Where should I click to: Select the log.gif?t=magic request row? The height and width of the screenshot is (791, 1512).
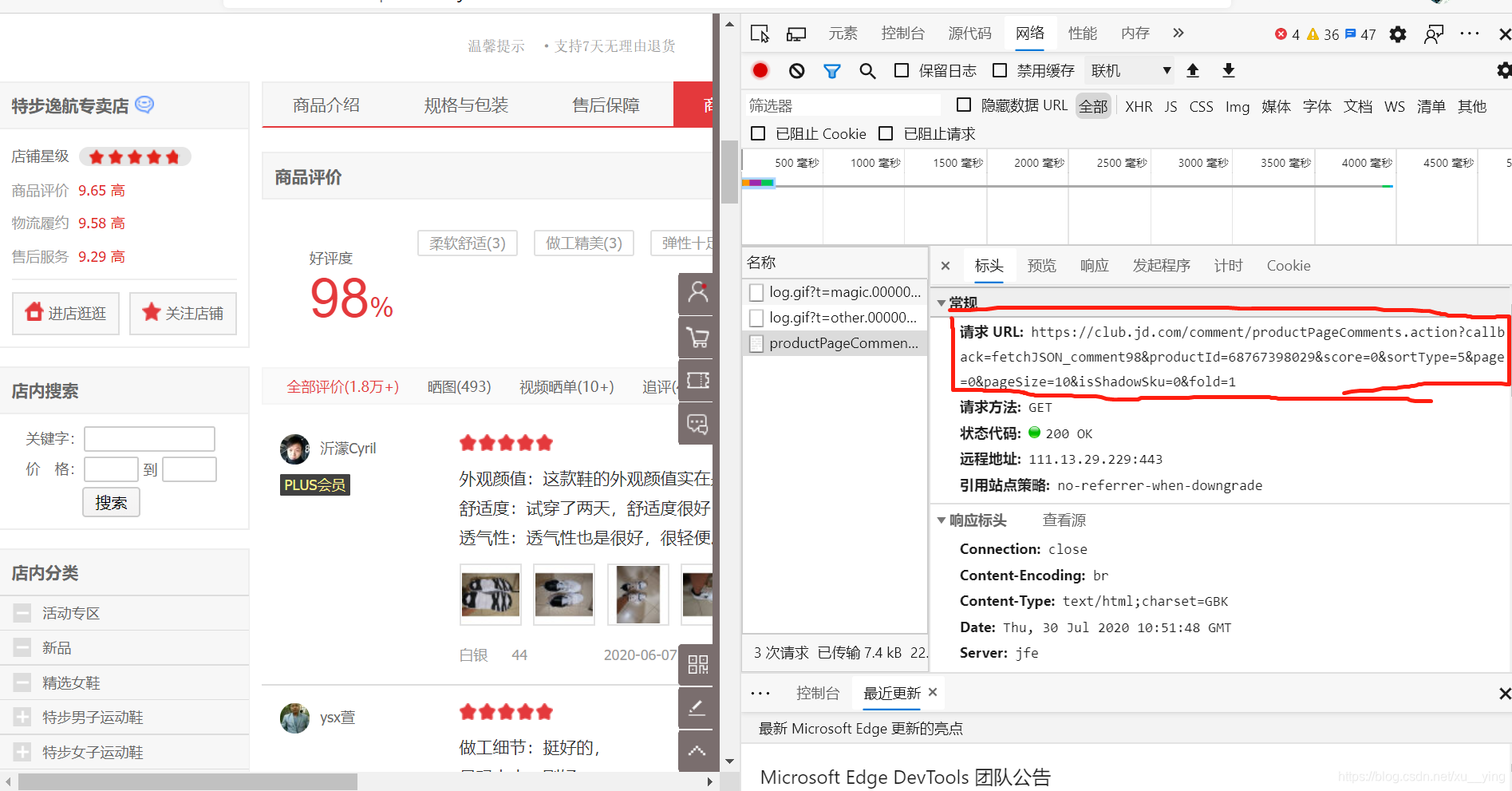click(x=835, y=292)
